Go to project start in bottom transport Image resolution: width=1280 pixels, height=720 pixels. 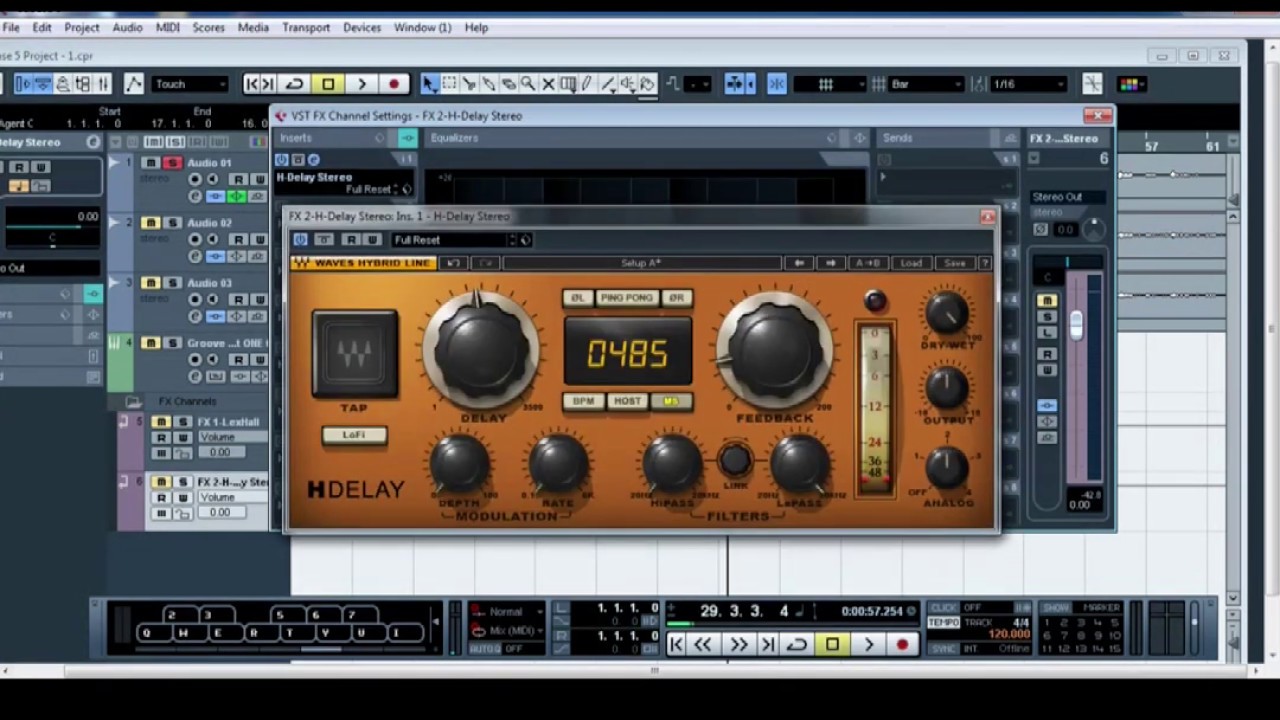click(676, 645)
